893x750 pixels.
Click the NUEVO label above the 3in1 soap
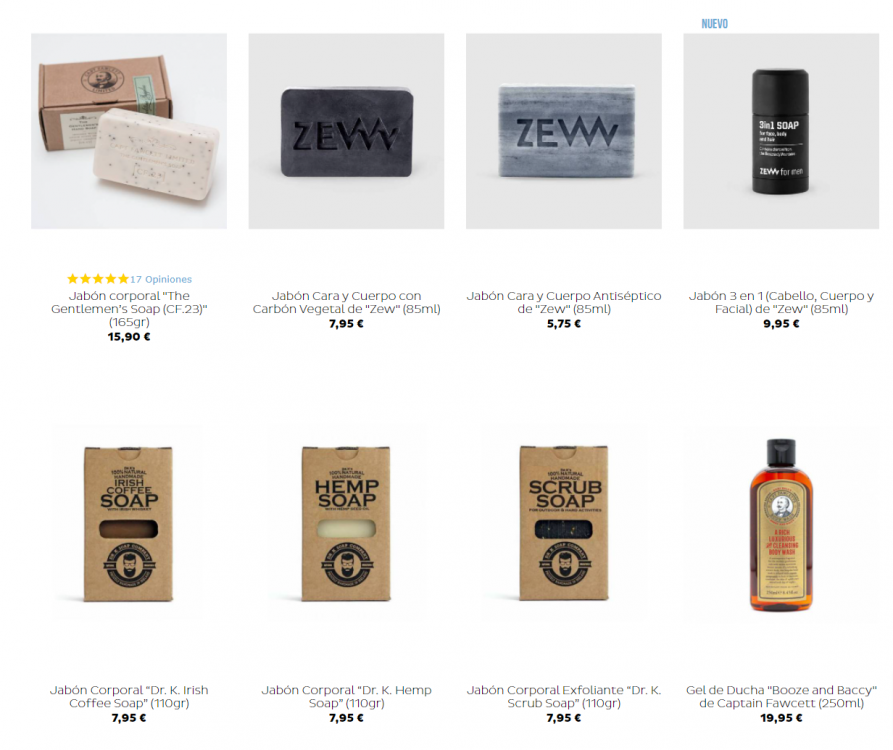714,23
